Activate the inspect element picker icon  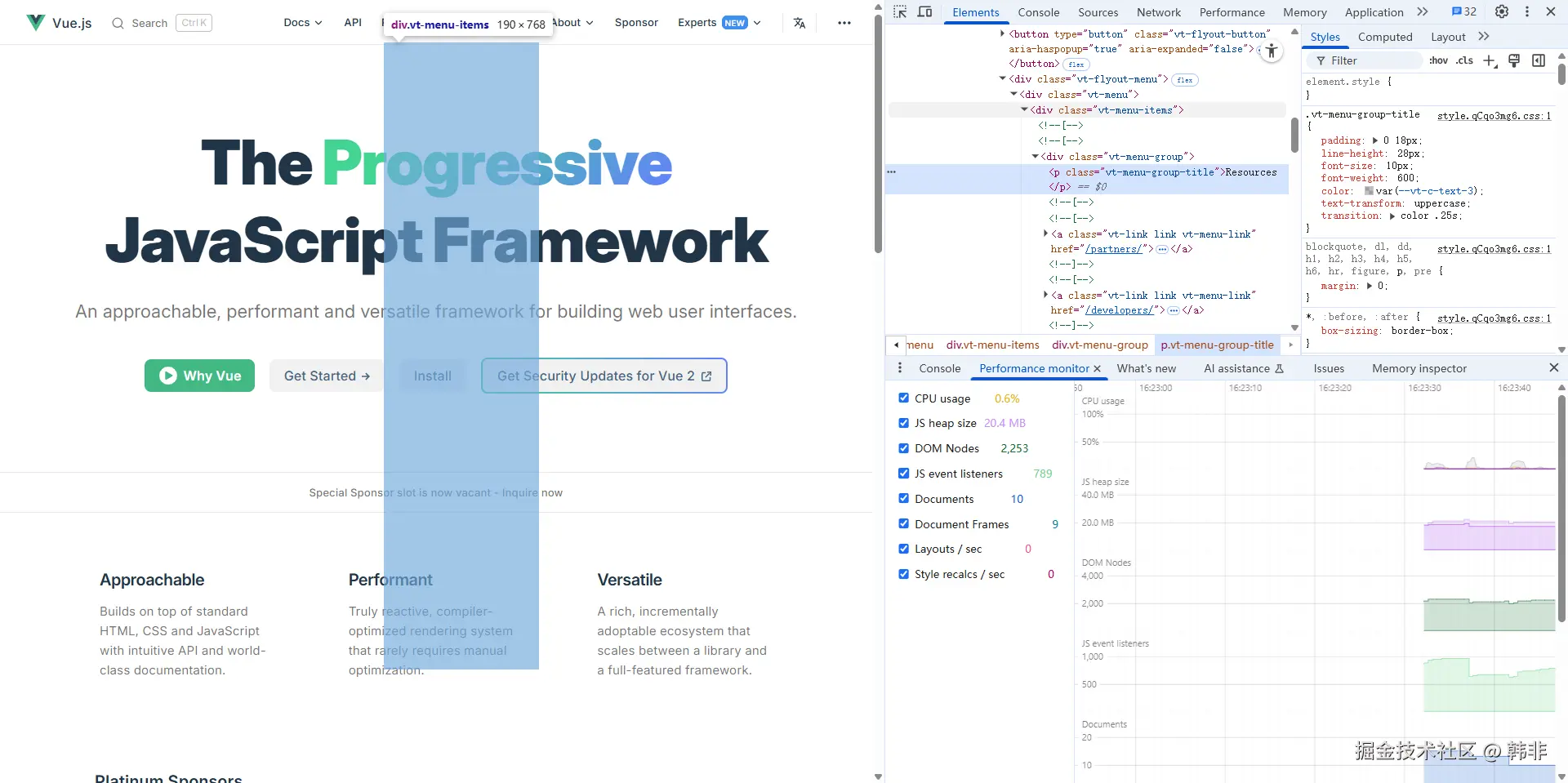click(900, 11)
